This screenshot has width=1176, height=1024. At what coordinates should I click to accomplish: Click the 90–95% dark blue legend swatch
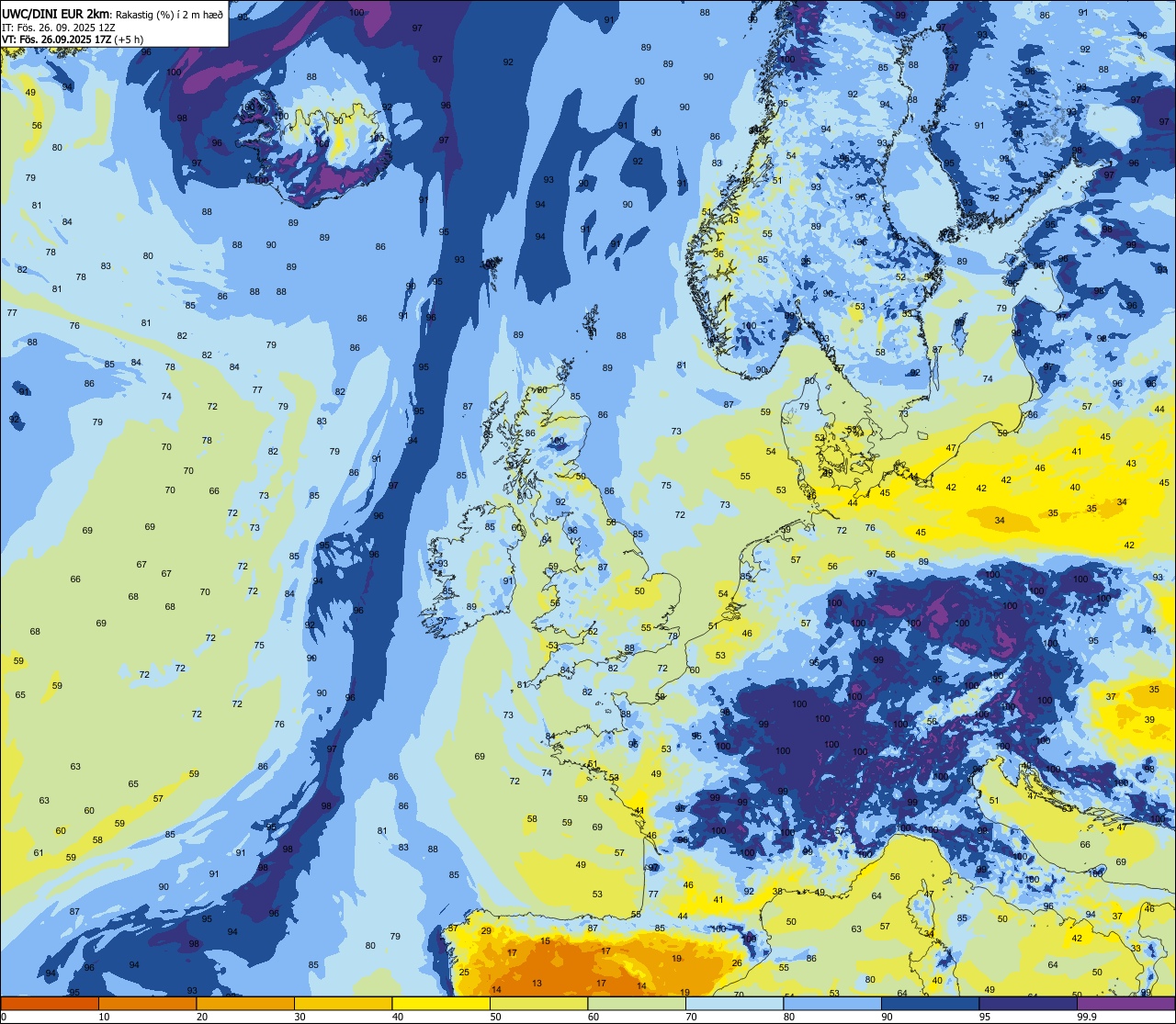pos(930,1003)
